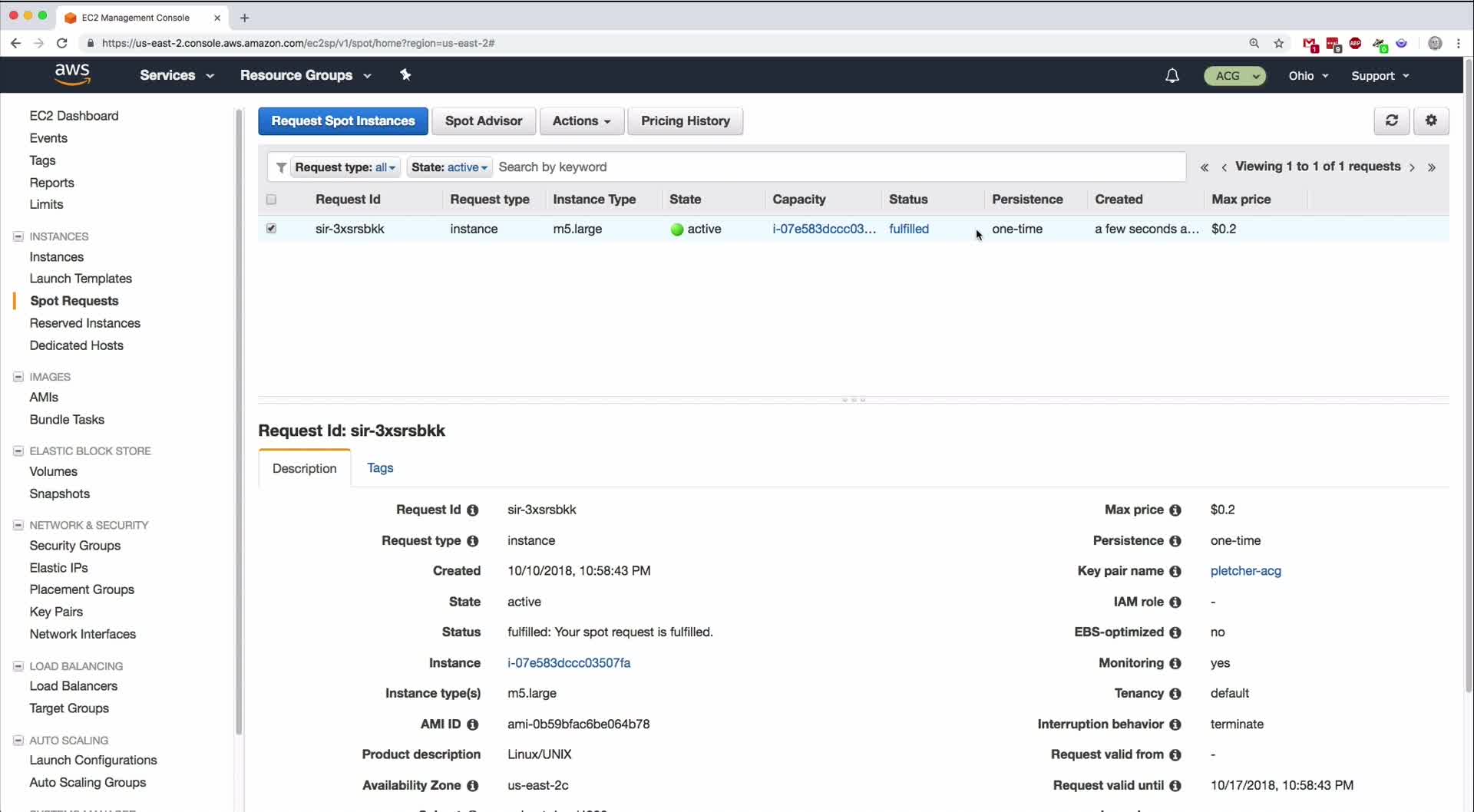Collapse the NETWORK & SECURITY section
Image resolution: width=1474 pixels, height=812 pixels.
tap(18, 526)
